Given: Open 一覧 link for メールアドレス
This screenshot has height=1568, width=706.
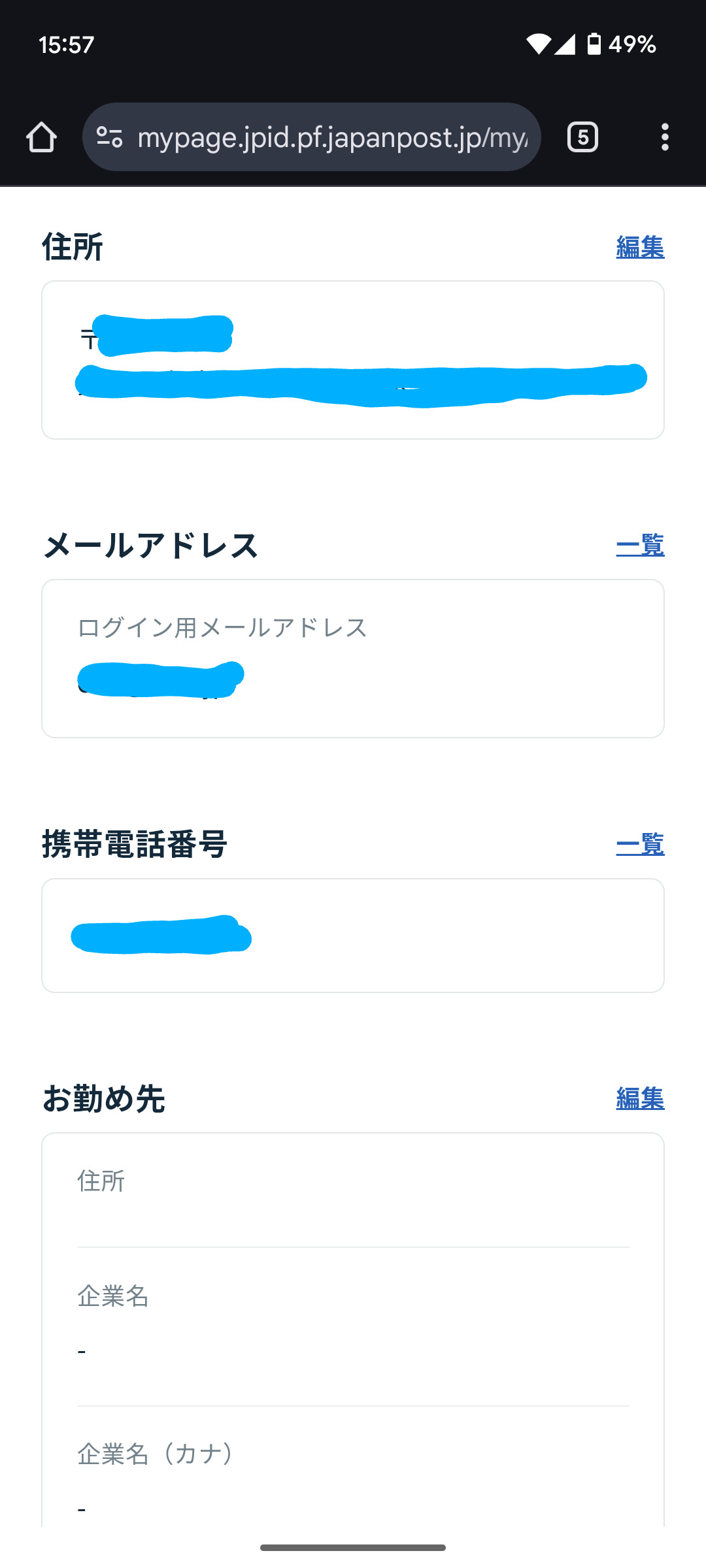Looking at the screenshot, I should [639, 546].
